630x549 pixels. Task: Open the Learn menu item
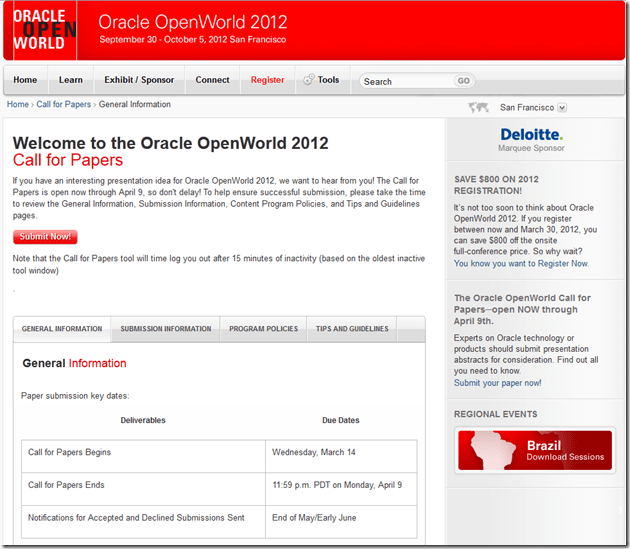pyautogui.click(x=71, y=80)
